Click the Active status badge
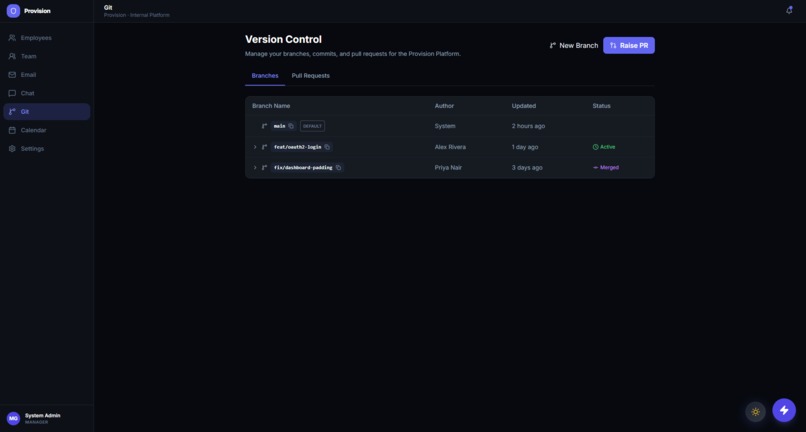806x432 pixels. 604,147
